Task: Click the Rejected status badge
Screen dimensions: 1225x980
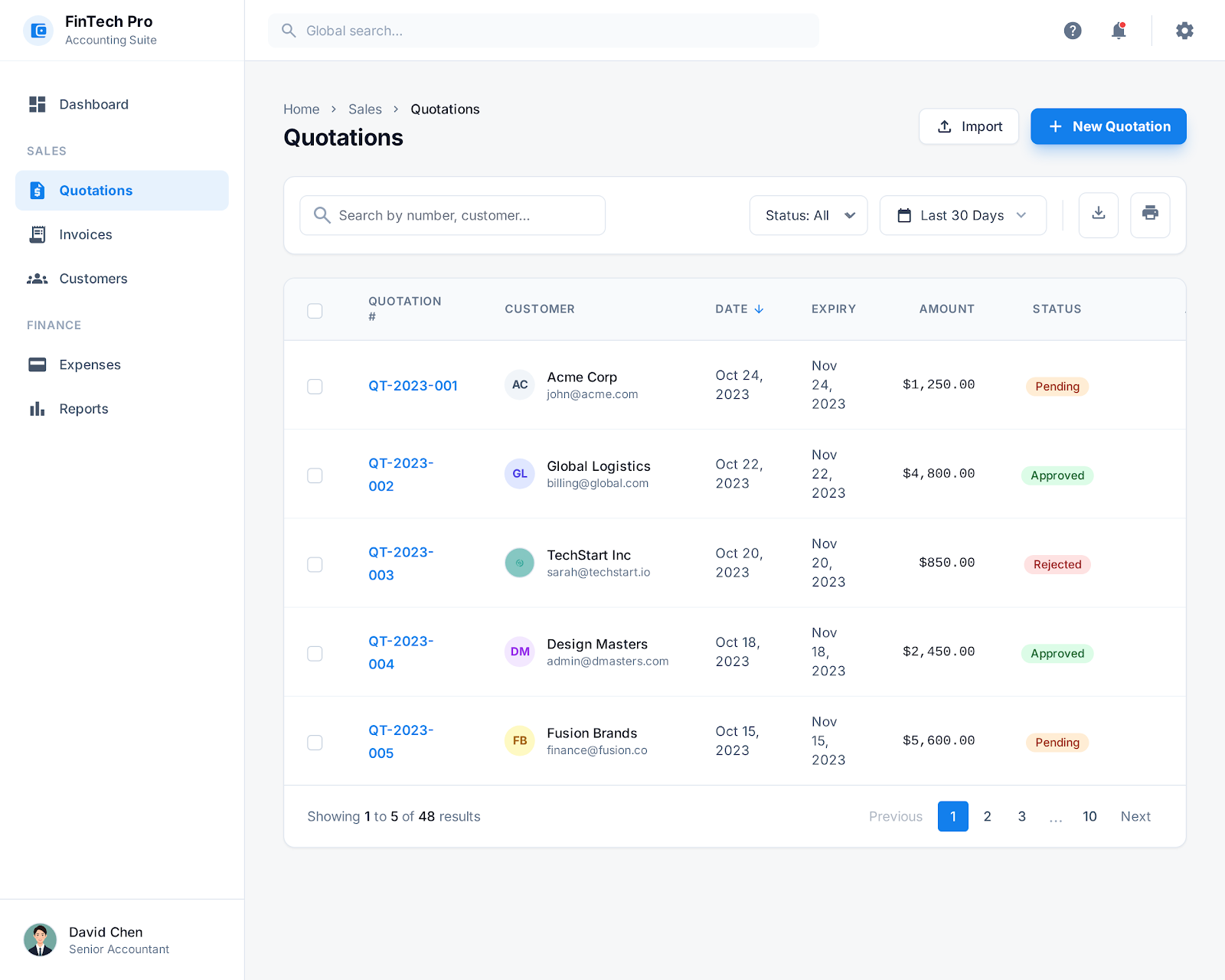Action: [x=1057, y=565]
